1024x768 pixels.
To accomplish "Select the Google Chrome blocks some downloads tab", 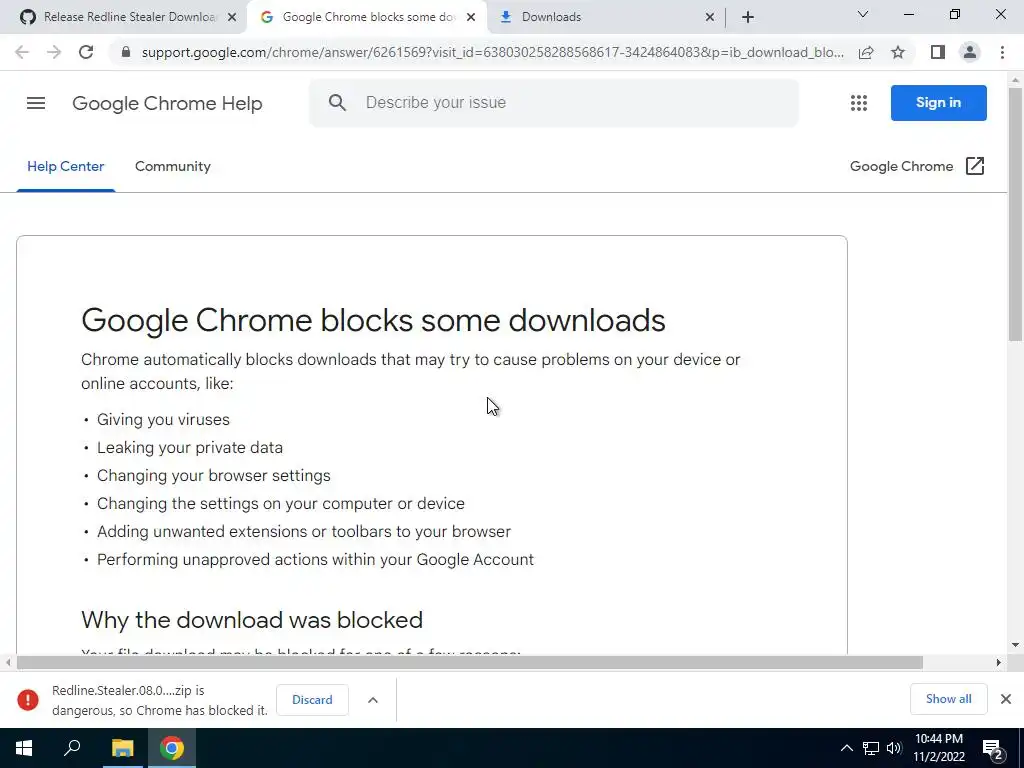I will [367, 17].
